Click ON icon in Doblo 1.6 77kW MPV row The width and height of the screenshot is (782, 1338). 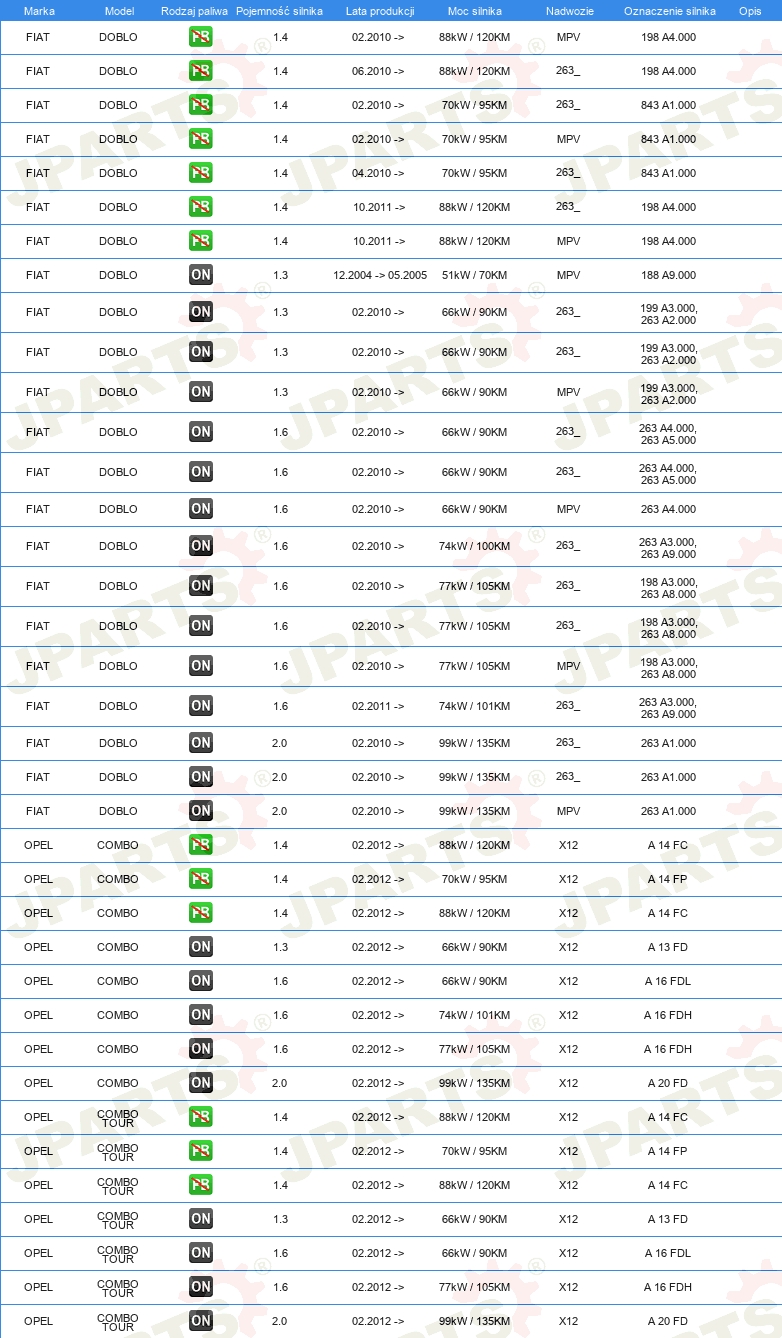pyautogui.click(x=201, y=666)
